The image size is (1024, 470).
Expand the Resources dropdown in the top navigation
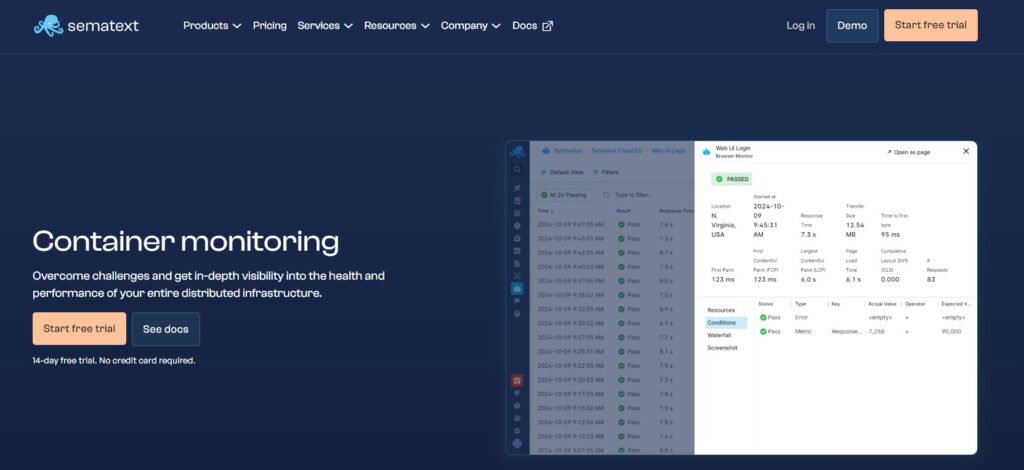396,25
